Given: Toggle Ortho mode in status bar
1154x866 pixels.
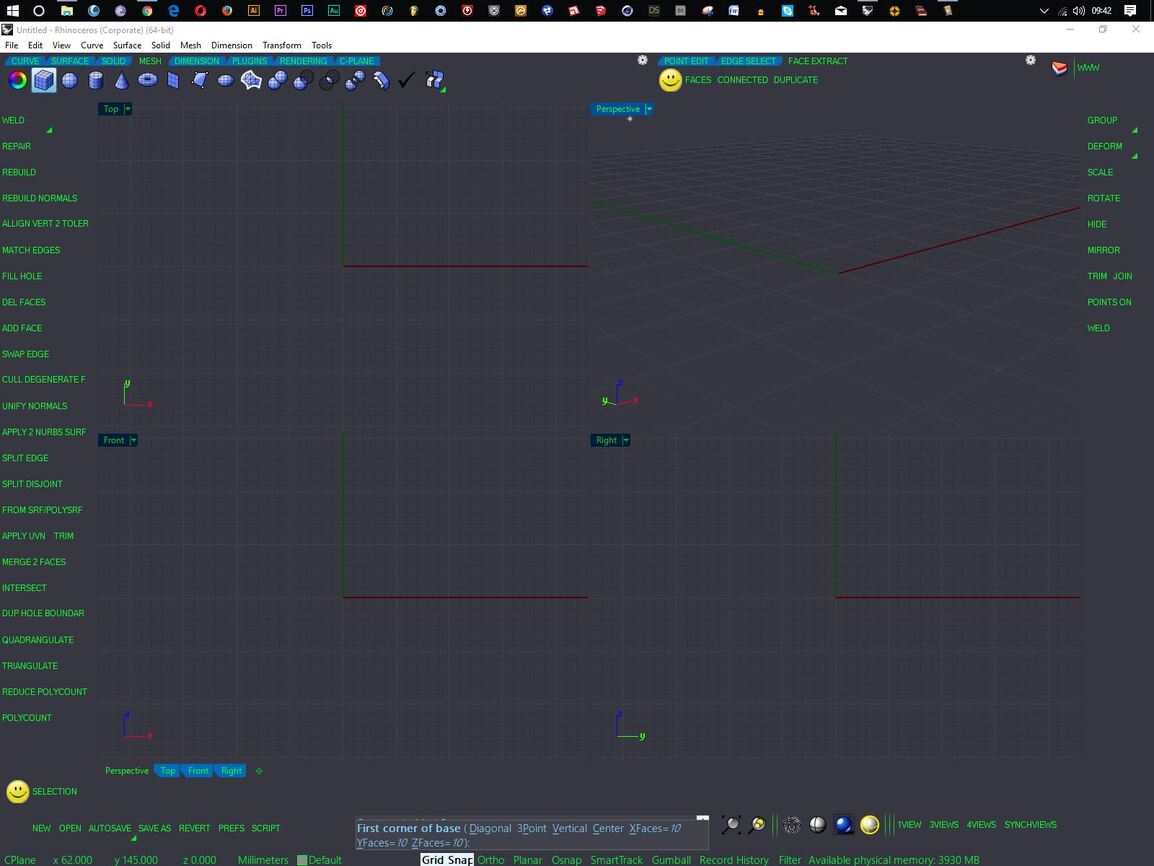Looking at the screenshot, I should (x=491, y=860).
